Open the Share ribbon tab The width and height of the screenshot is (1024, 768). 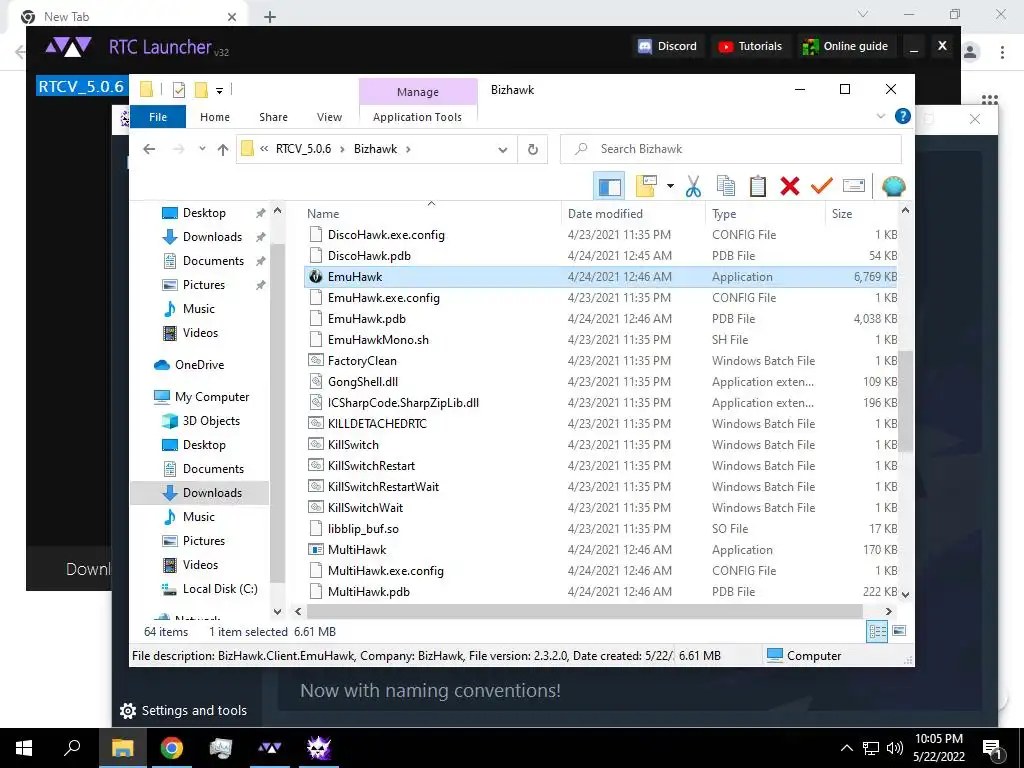point(273,117)
